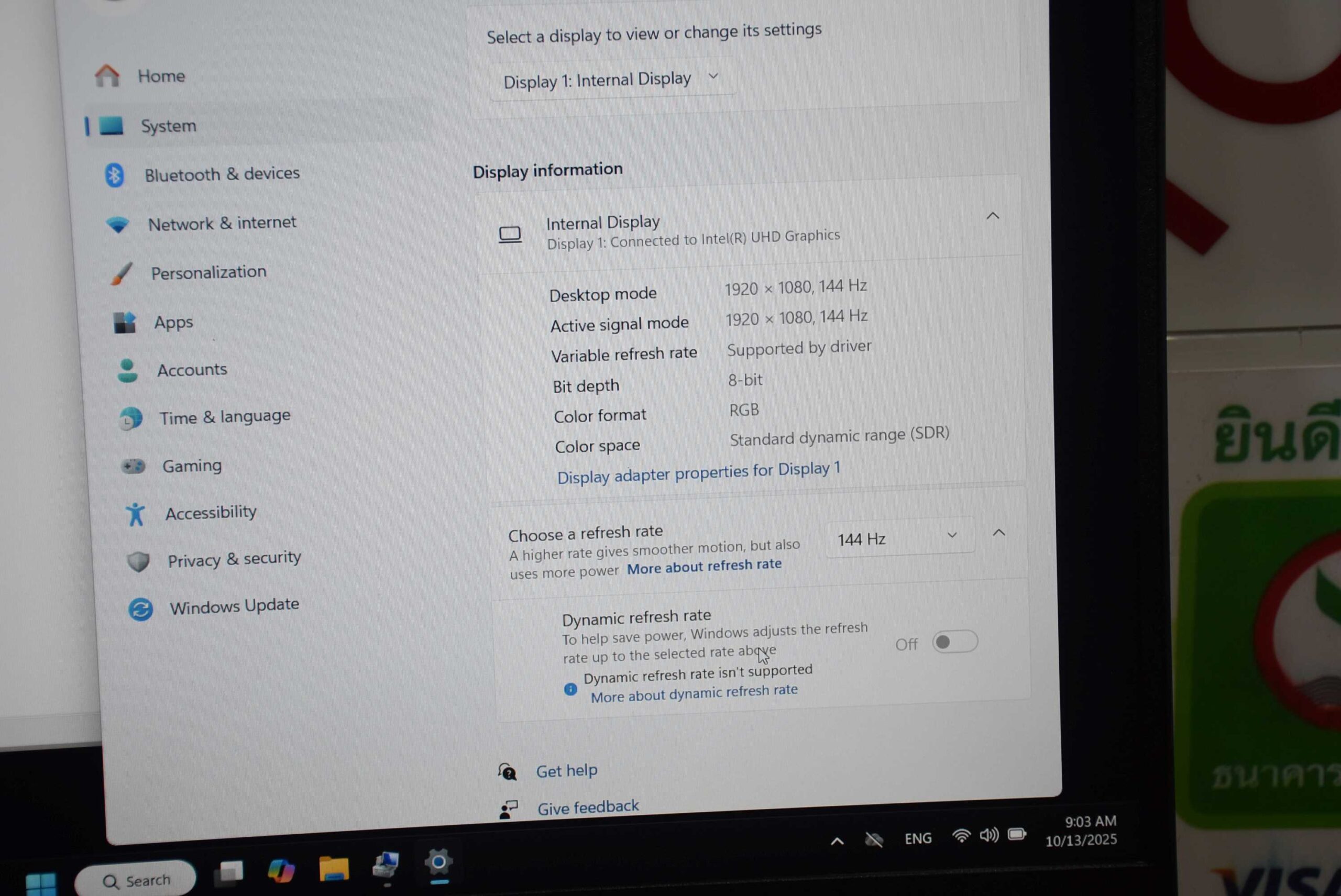Select Time & language in the sidebar
The image size is (1341, 896).
(x=224, y=416)
